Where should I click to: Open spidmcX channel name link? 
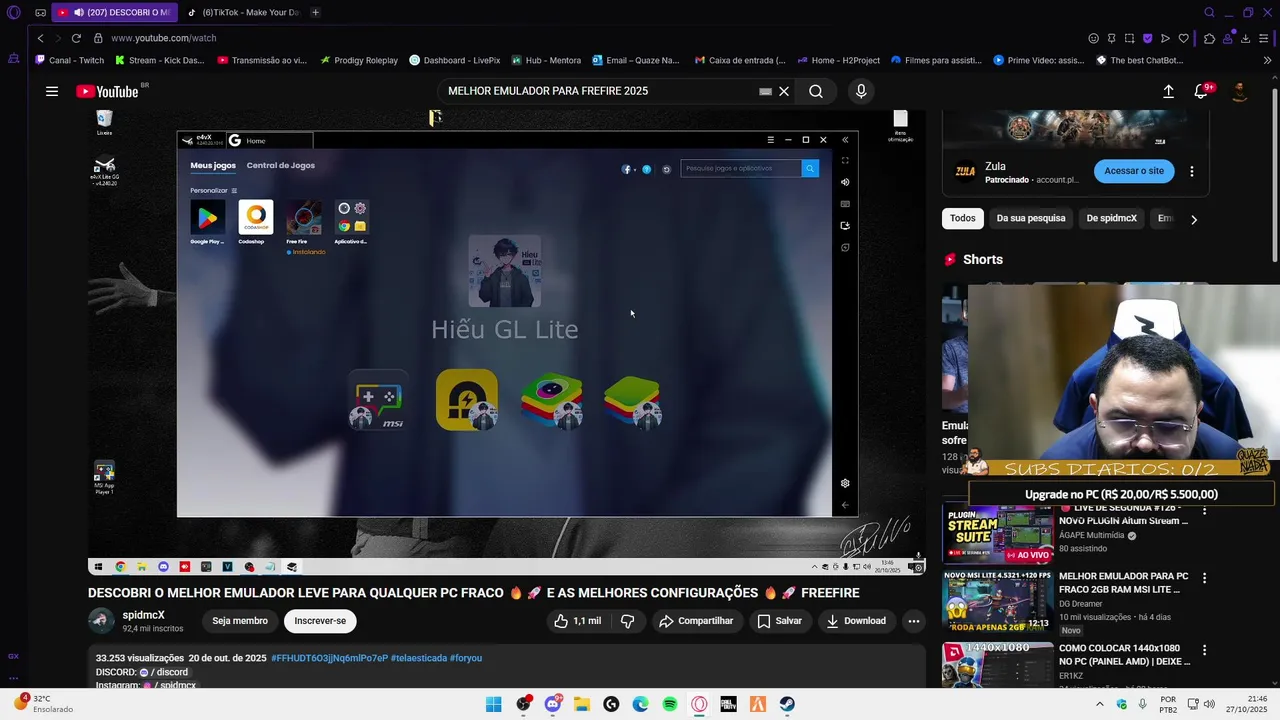tap(143, 615)
